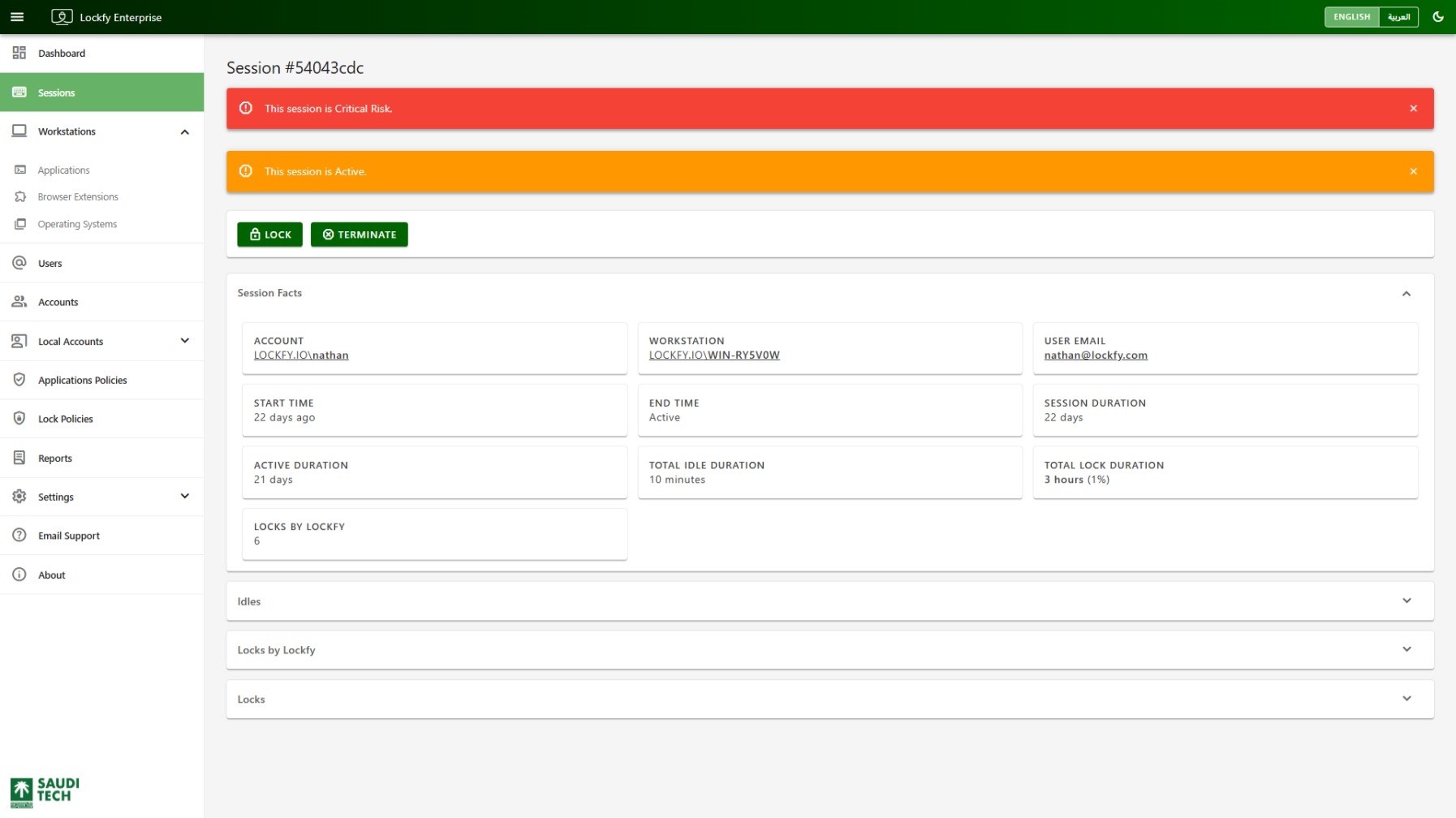1456x818 pixels.
Task: Switch language to Arabic
Action: (1398, 17)
